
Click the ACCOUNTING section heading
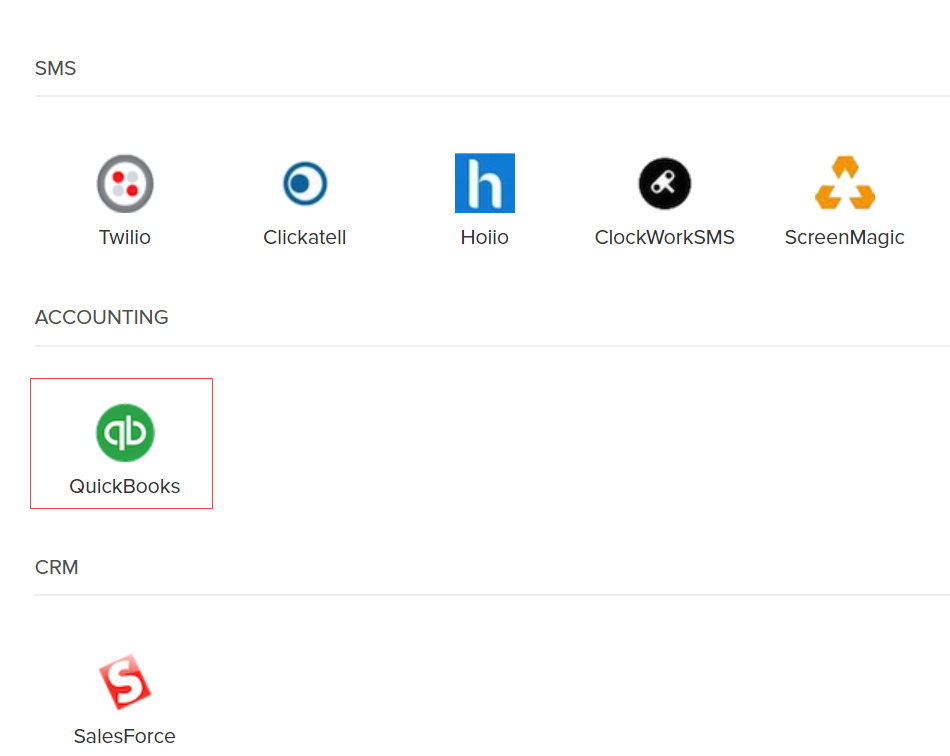coord(102,317)
